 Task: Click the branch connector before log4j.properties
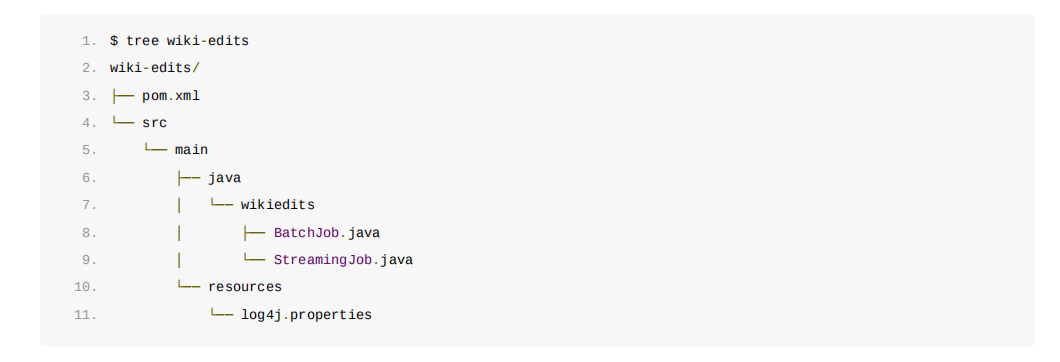point(222,313)
